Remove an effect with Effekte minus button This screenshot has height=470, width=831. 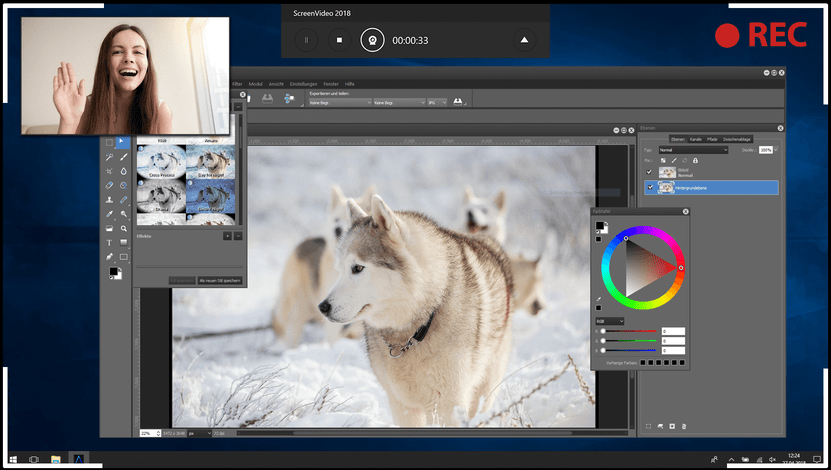(x=238, y=236)
